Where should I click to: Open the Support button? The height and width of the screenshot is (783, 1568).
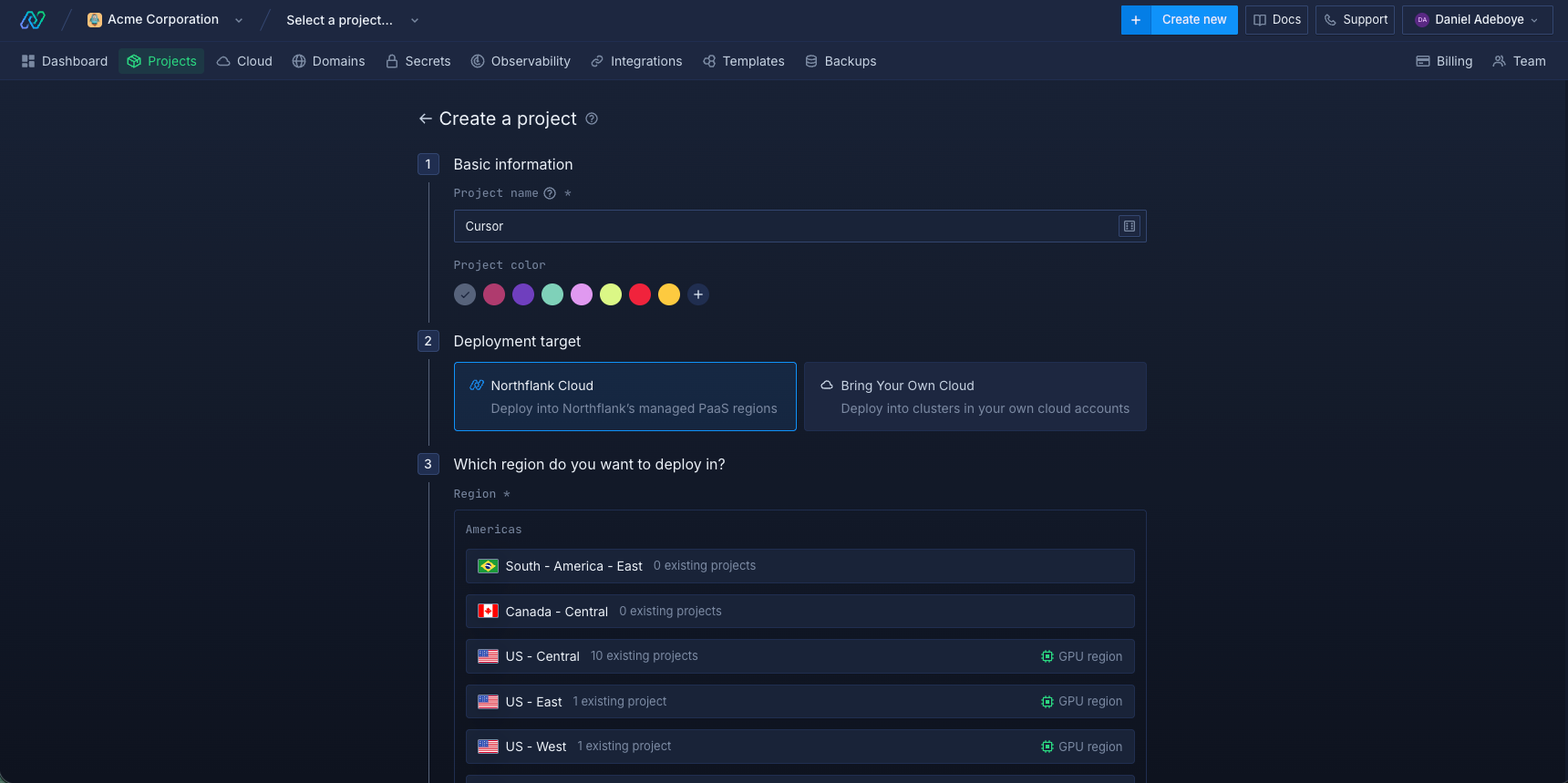(1356, 20)
